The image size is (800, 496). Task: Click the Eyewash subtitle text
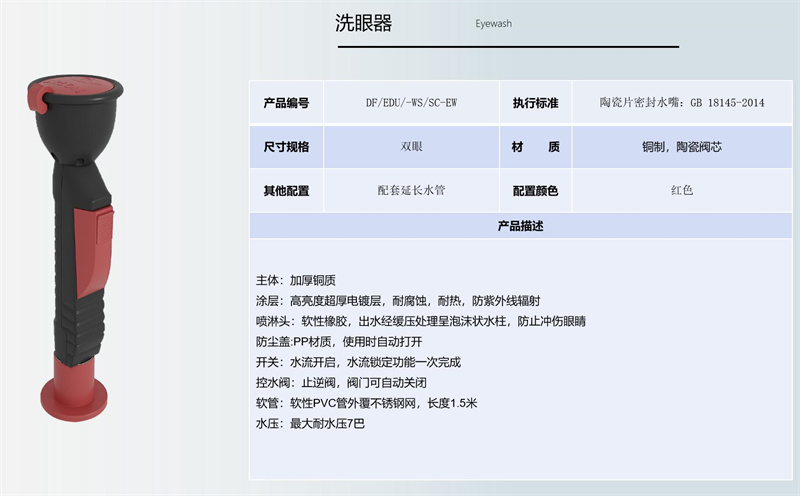[493, 23]
